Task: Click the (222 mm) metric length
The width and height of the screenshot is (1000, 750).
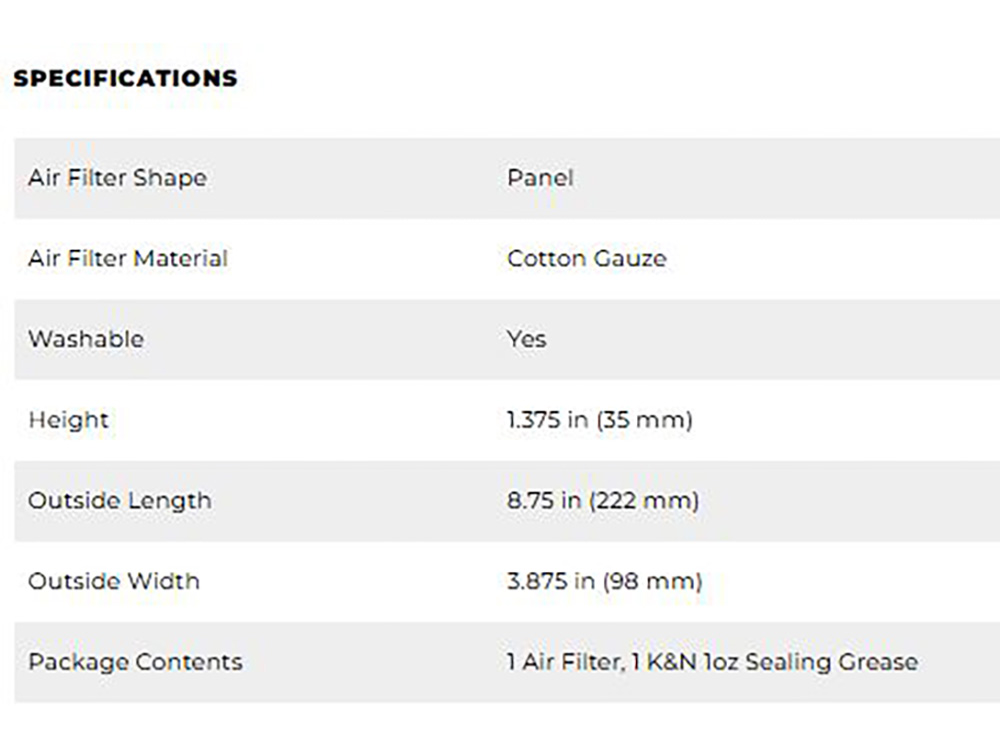Action: [x=648, y=500]
